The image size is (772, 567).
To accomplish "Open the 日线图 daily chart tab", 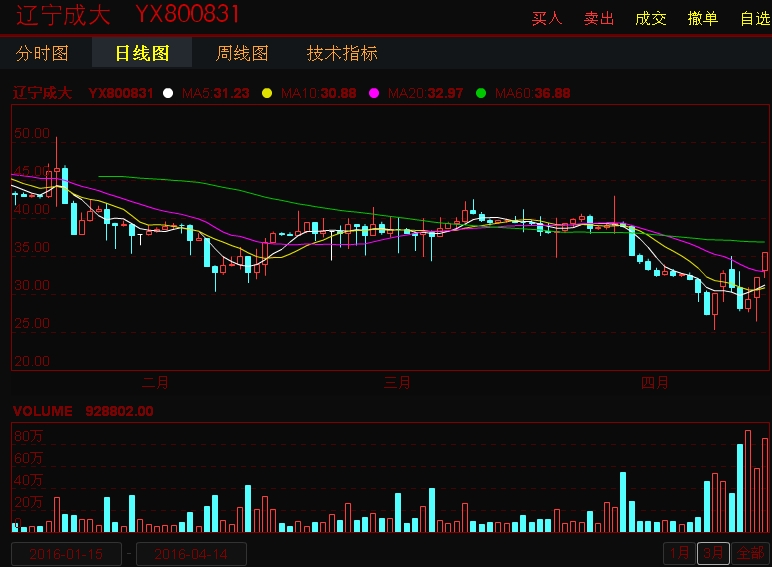I will coord(142,53).
